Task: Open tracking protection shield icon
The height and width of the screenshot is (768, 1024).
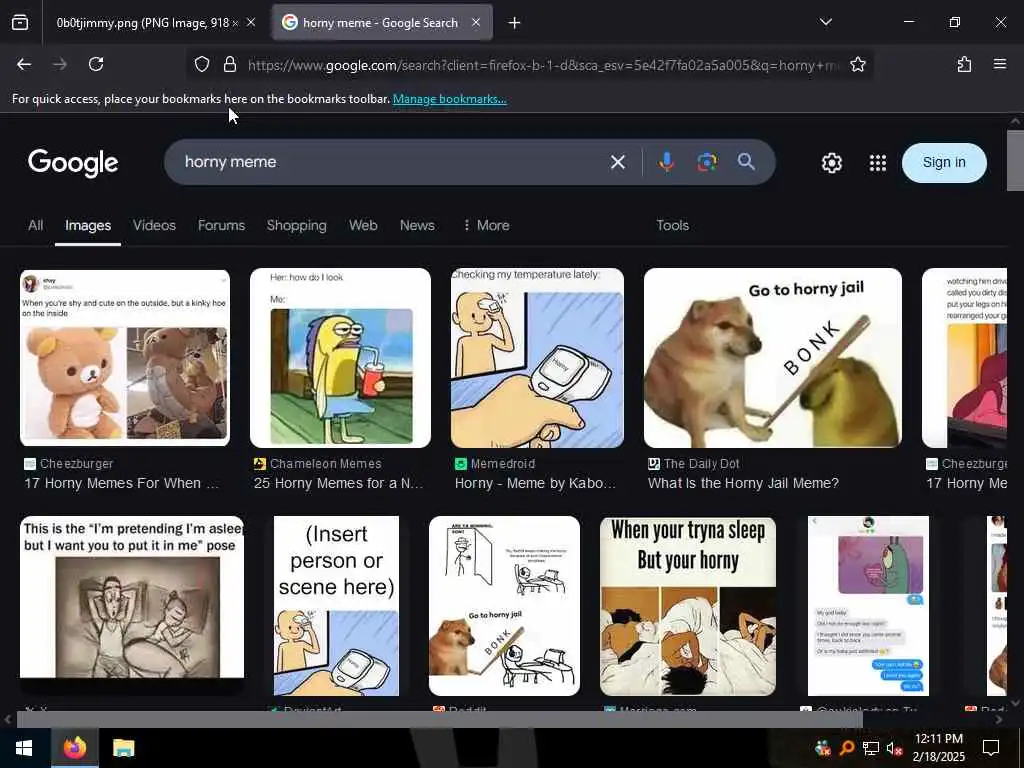Action: (x=202, y=64)
